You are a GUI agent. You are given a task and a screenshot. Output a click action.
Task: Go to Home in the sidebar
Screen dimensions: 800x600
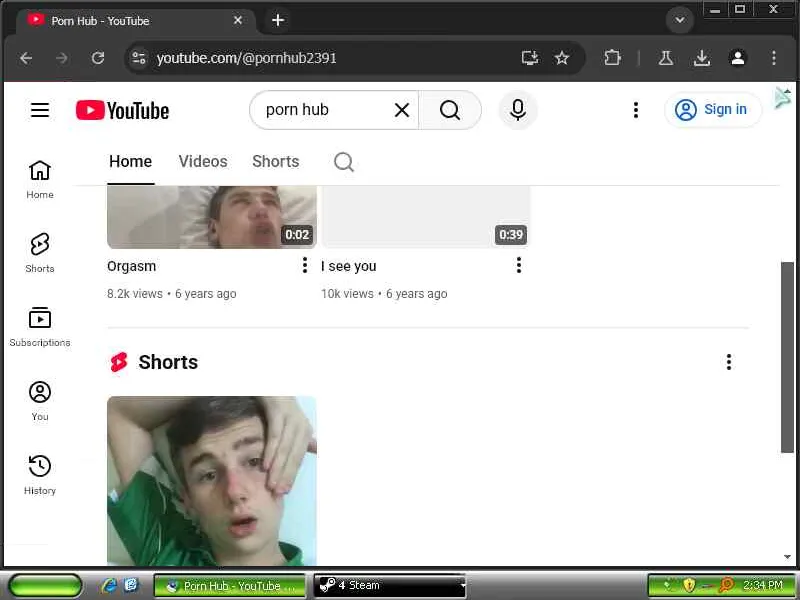point(40,180)
